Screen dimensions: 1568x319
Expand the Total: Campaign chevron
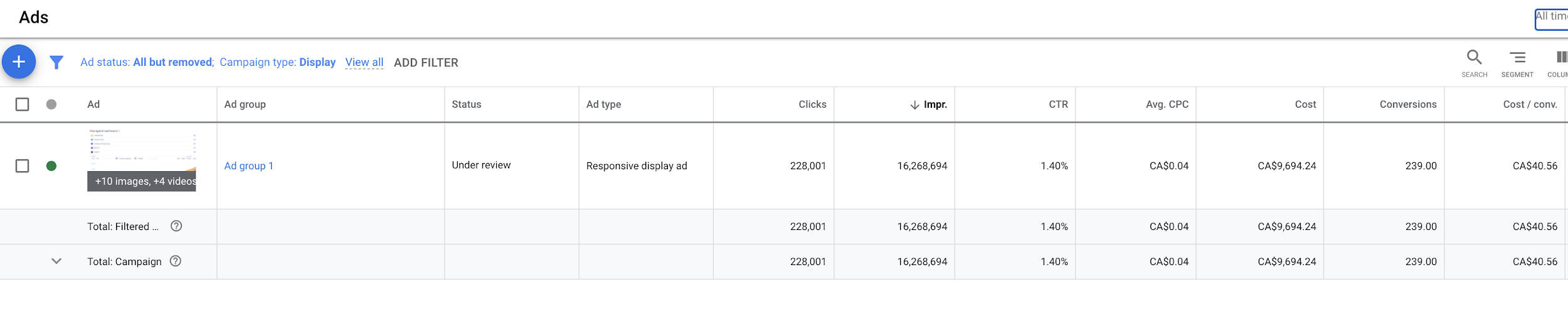coord(56,261)
